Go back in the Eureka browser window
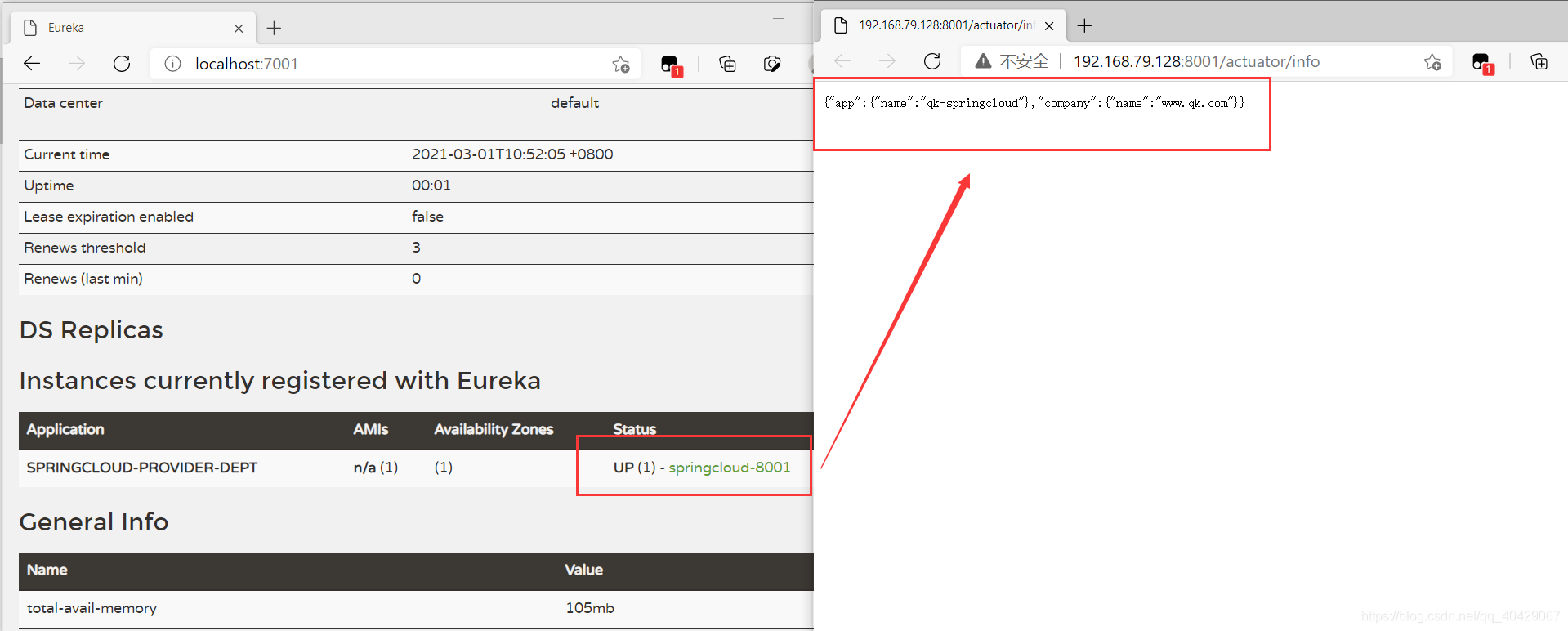The height and width of the screenshot is (631, 1568). [x=32, y=64]
